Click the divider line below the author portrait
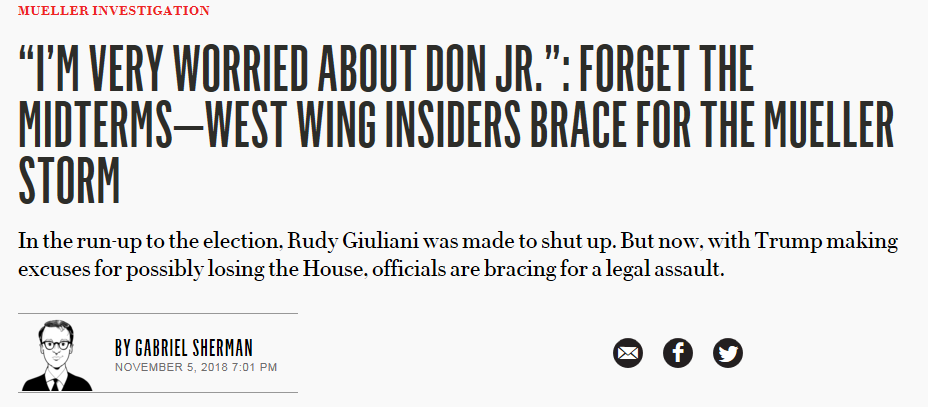The height and width of the screenshot is (407, 928). [x=157, y=392]
